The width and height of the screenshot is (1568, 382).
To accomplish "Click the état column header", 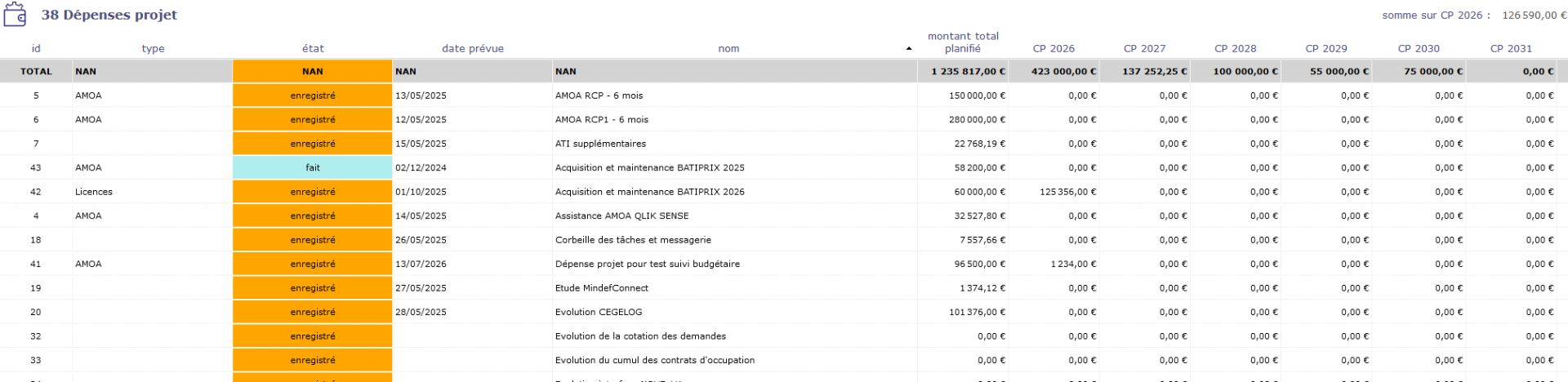I will tap(313, 49).
